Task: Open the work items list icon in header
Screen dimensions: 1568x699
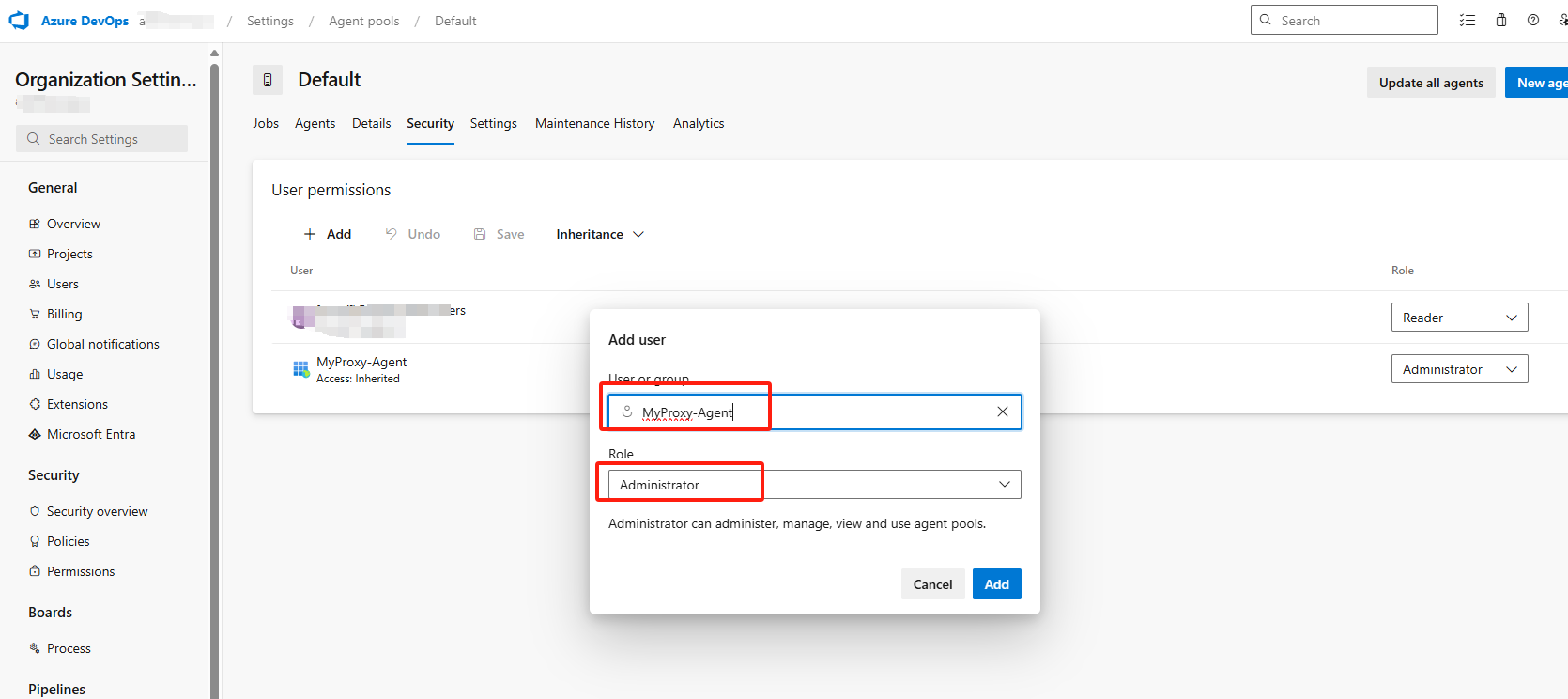Action: [x=1468, y=20]
